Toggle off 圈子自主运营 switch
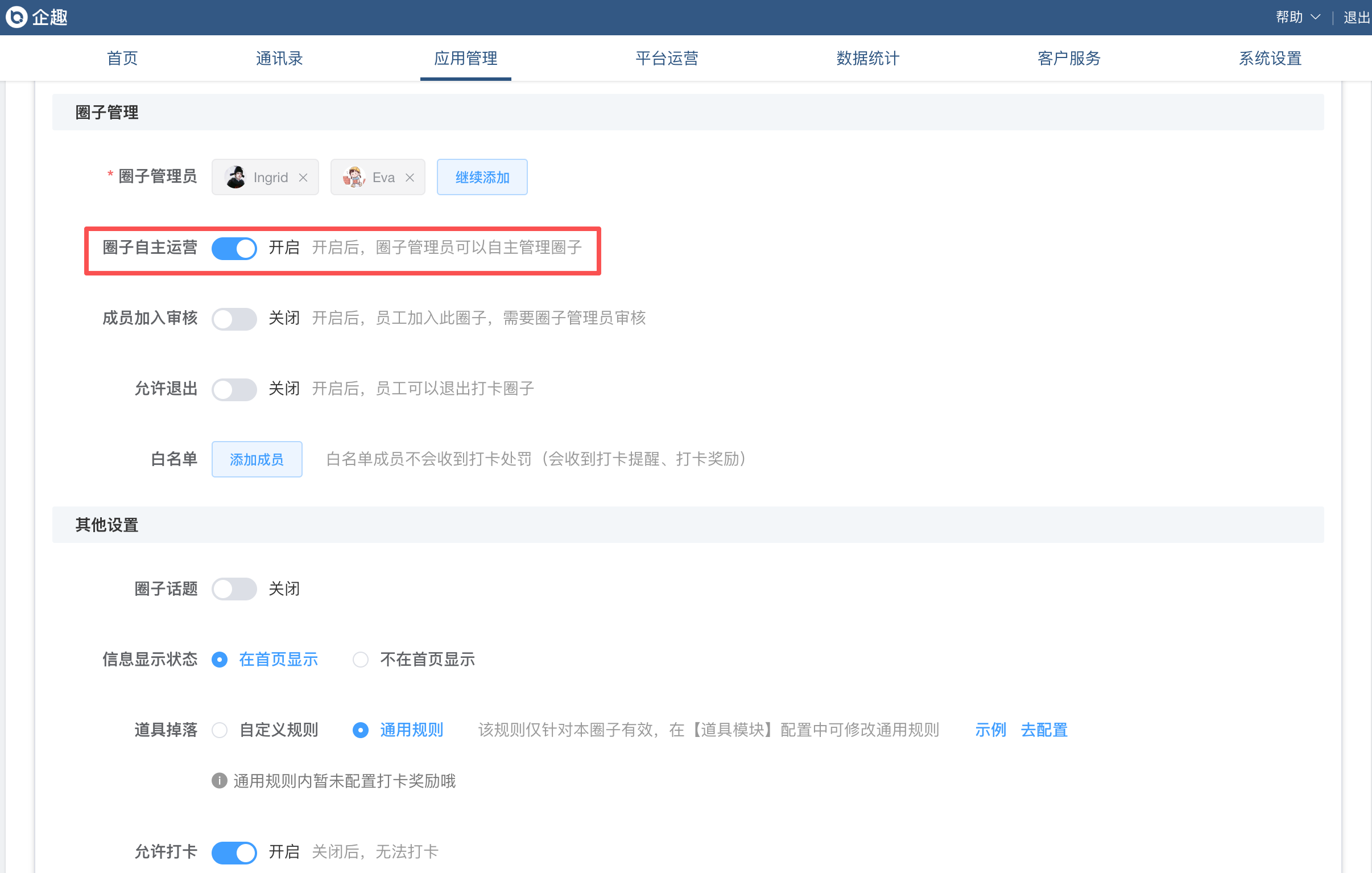Screen dimensions: 1372x873 point(234,248)
